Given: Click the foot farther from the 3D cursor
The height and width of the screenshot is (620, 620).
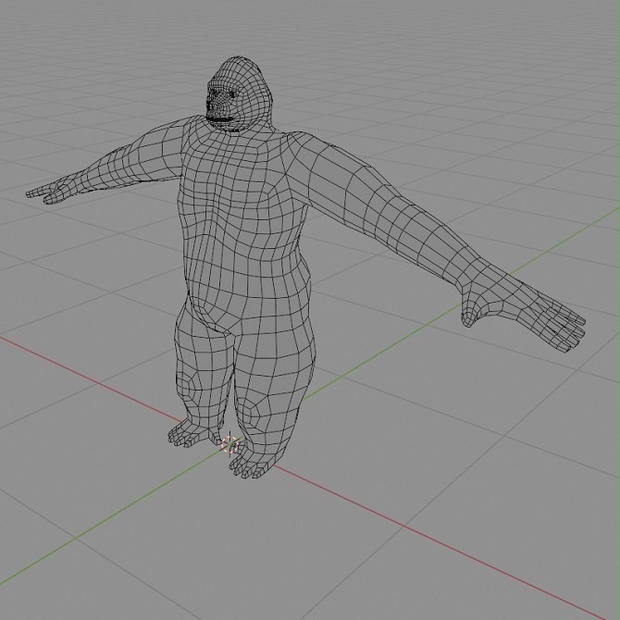Looking at the screenshot, I should [190, 433].
